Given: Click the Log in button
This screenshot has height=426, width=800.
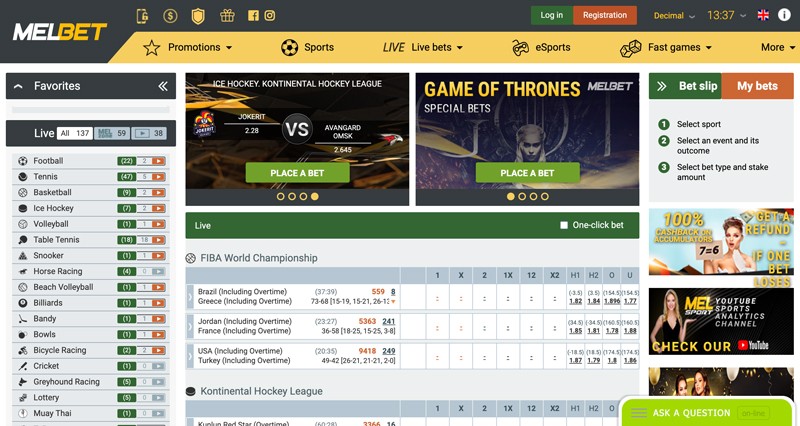Looking at the screenshot, I should click(552, 15).
